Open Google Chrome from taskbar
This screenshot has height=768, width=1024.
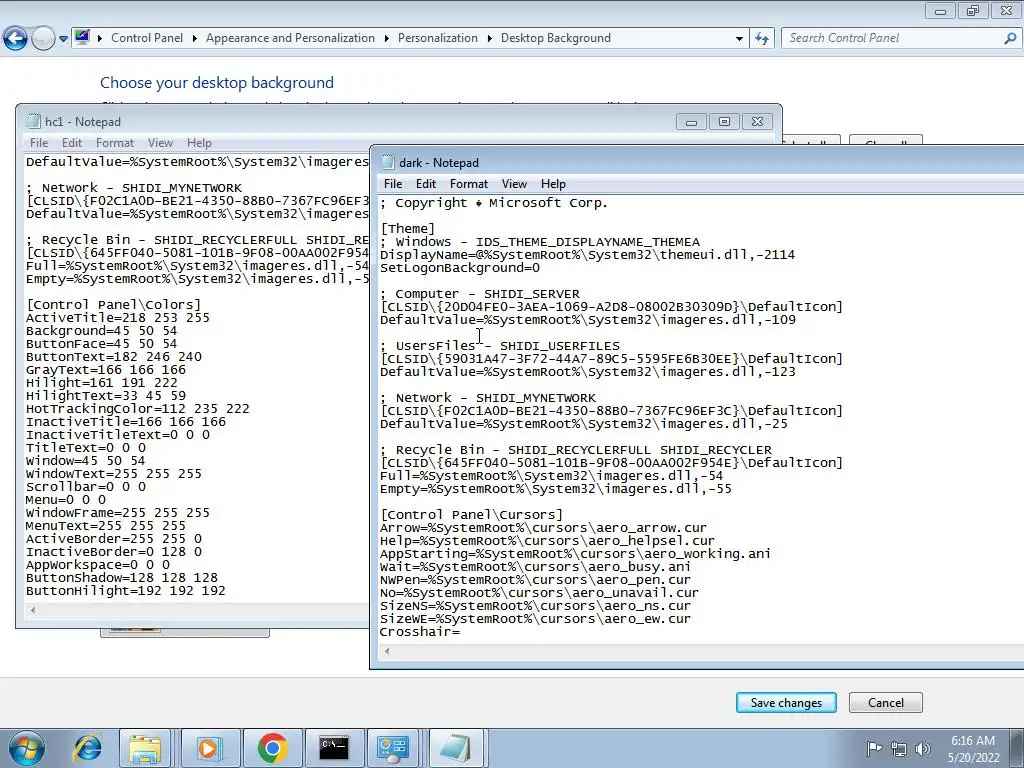272,748
